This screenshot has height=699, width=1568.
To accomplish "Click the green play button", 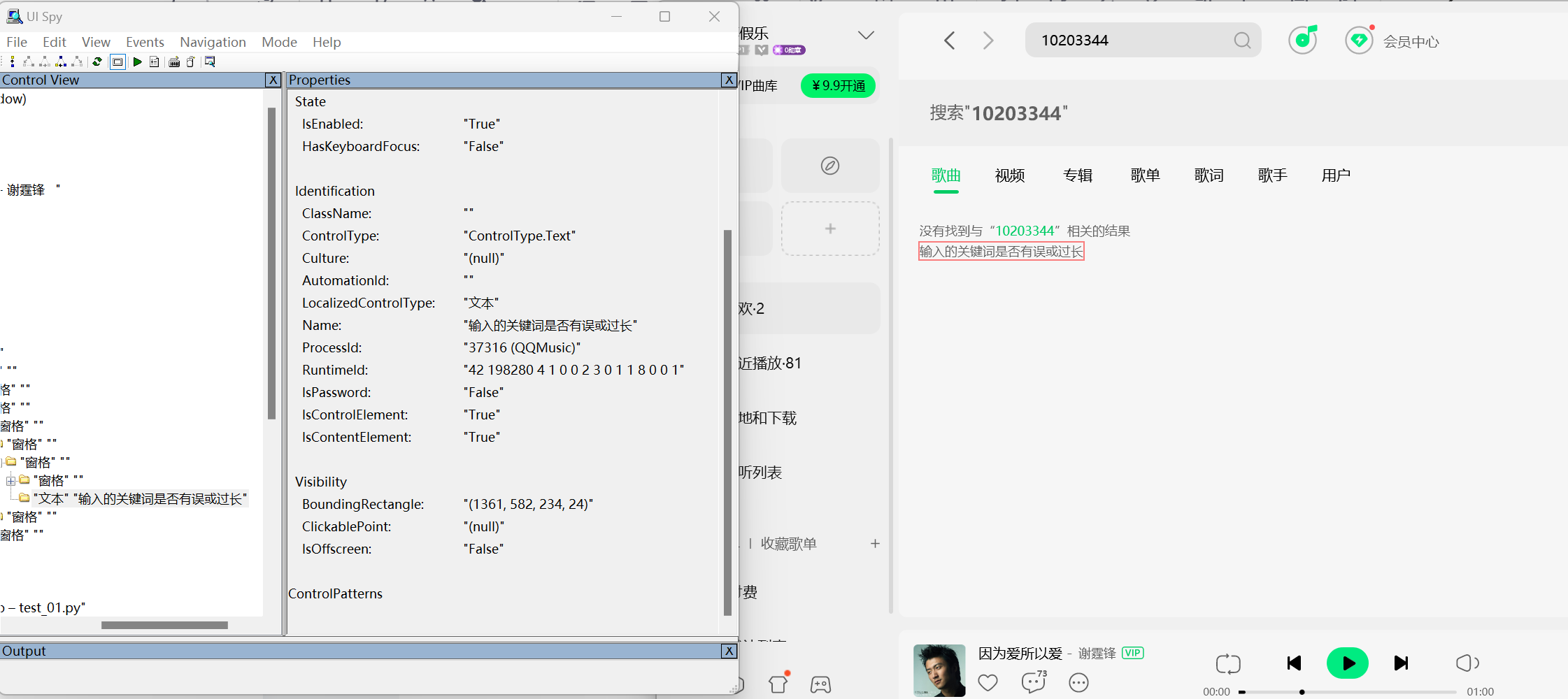I will click(1348, 663).
